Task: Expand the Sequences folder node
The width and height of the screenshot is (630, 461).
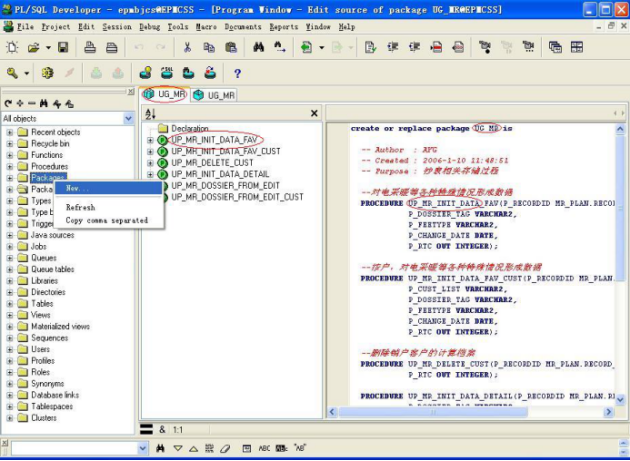Action: click(10, 338)
